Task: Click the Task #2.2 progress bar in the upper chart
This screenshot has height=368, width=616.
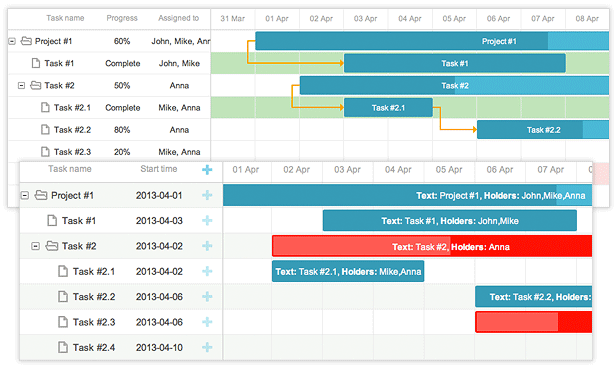Action: (x=543, y=130)
